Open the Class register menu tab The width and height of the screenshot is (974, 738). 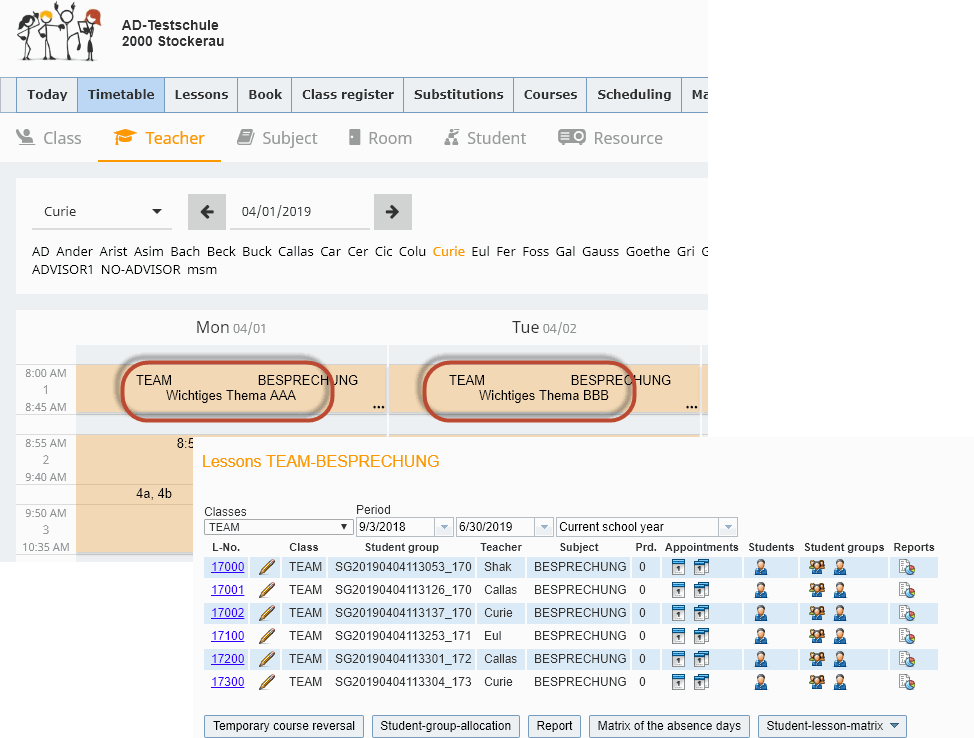click(348, 95)
